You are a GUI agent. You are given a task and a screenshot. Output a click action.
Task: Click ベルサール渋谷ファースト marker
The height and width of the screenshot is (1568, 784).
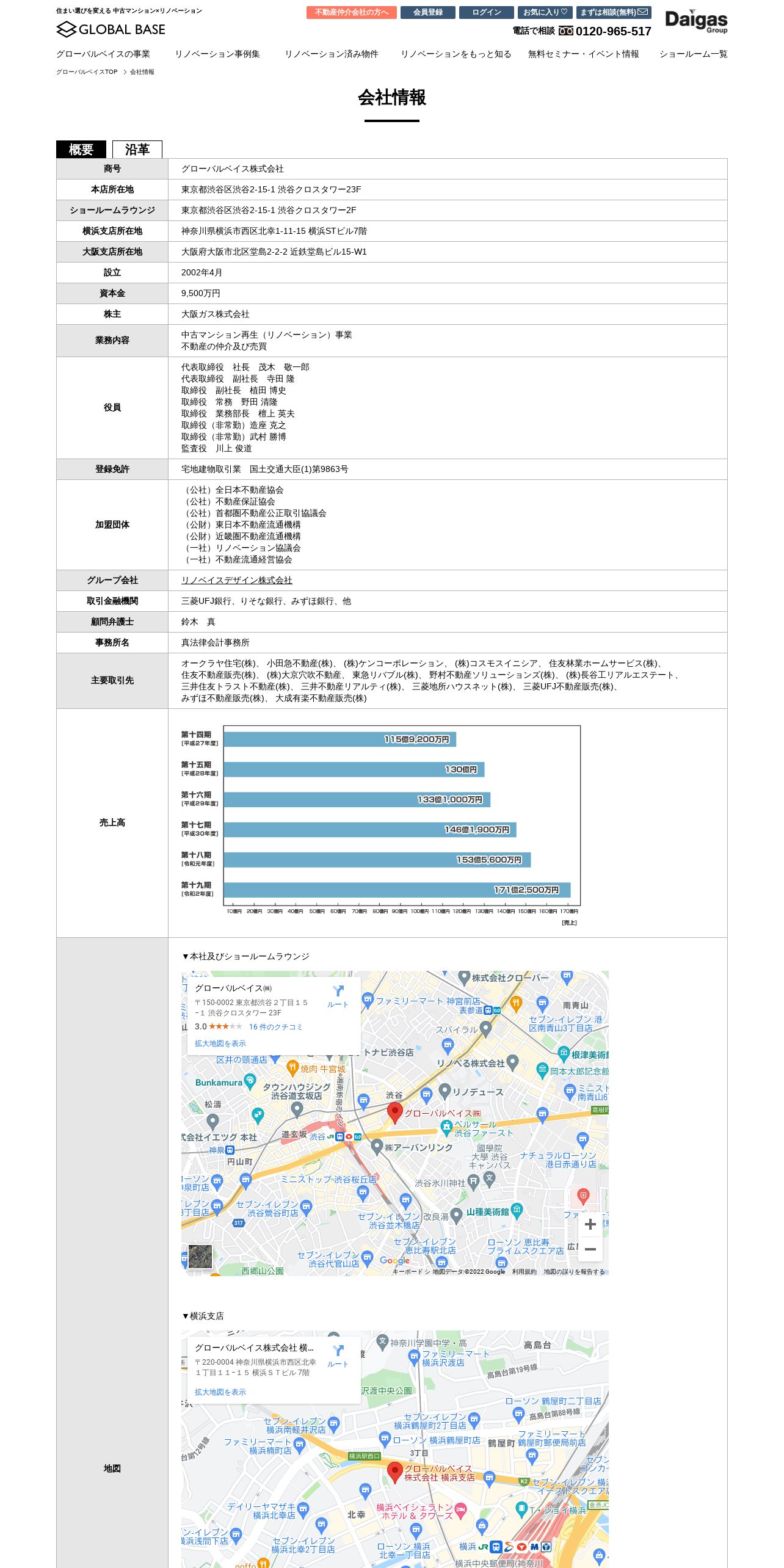point(446,1128)
